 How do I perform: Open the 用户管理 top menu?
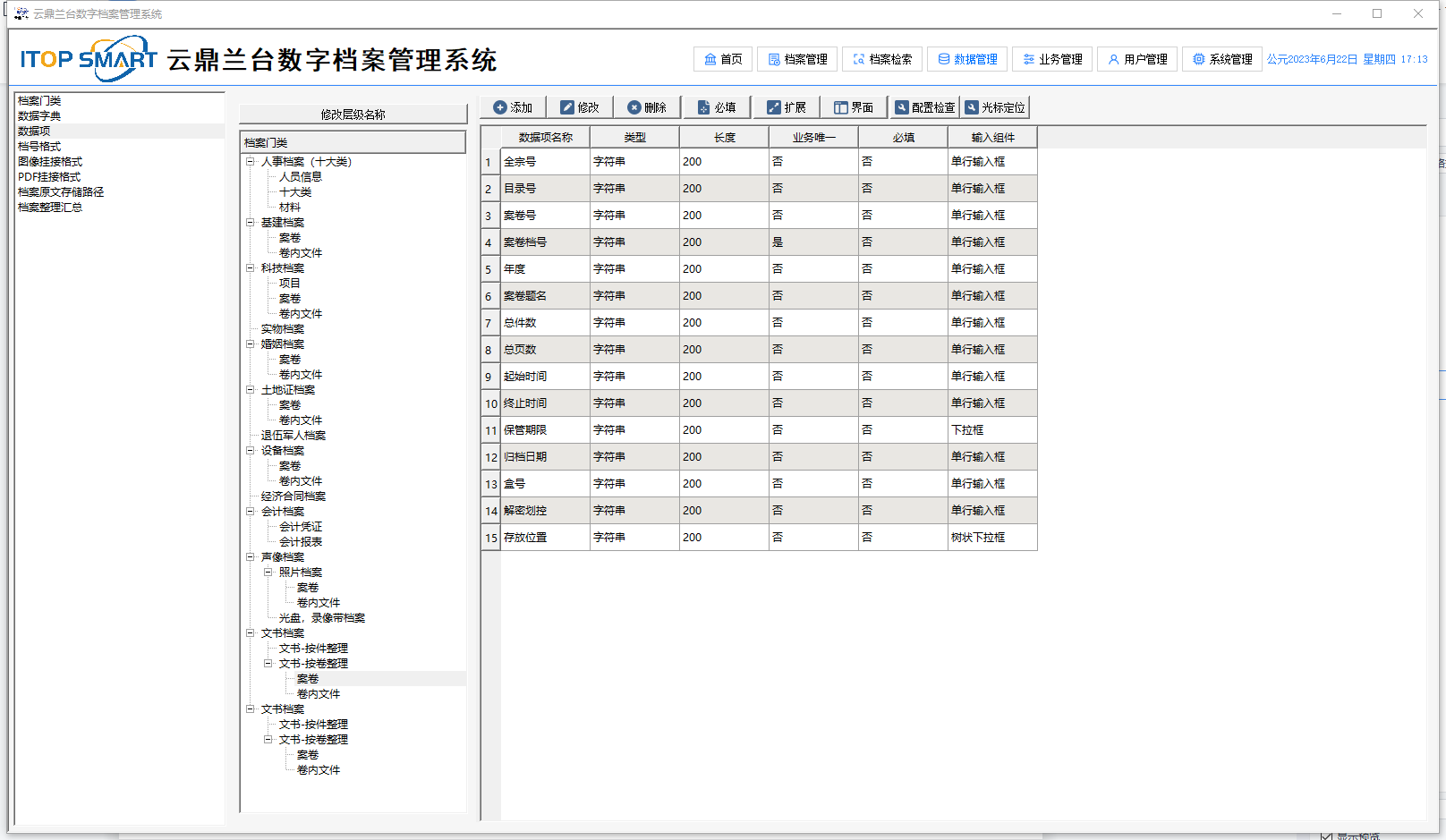point(1137,59)
